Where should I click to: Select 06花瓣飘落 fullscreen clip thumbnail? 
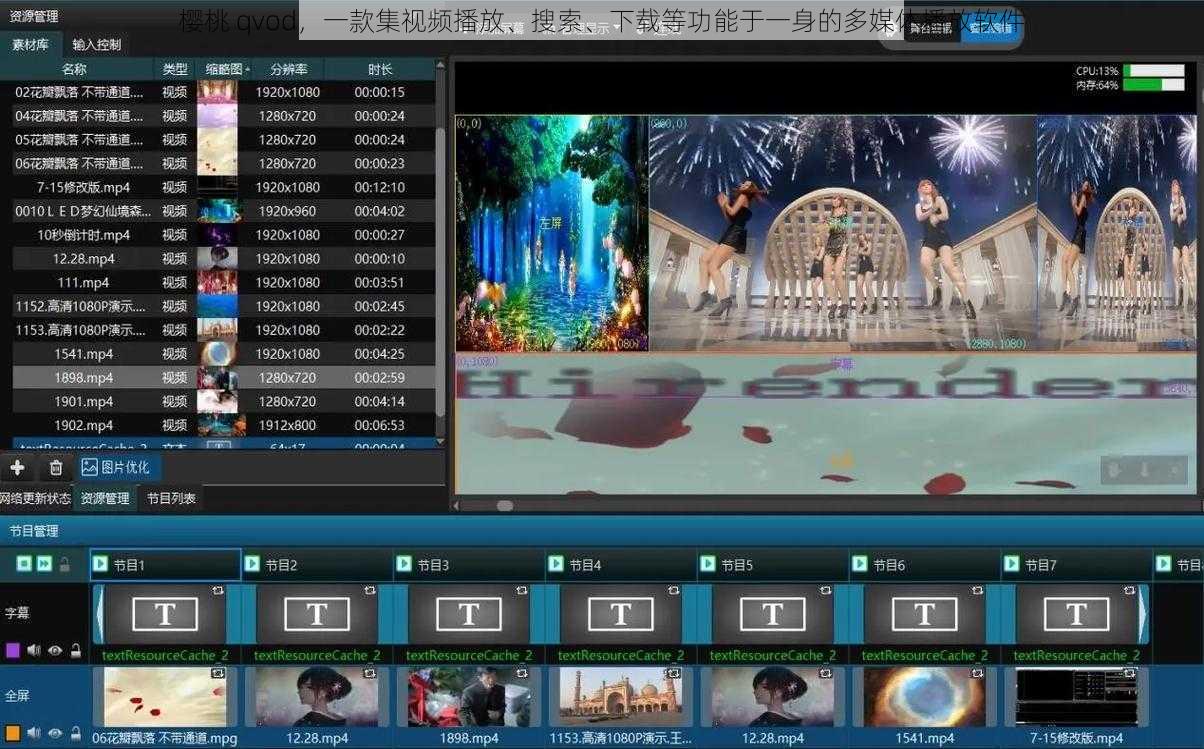tap(165, 697)
